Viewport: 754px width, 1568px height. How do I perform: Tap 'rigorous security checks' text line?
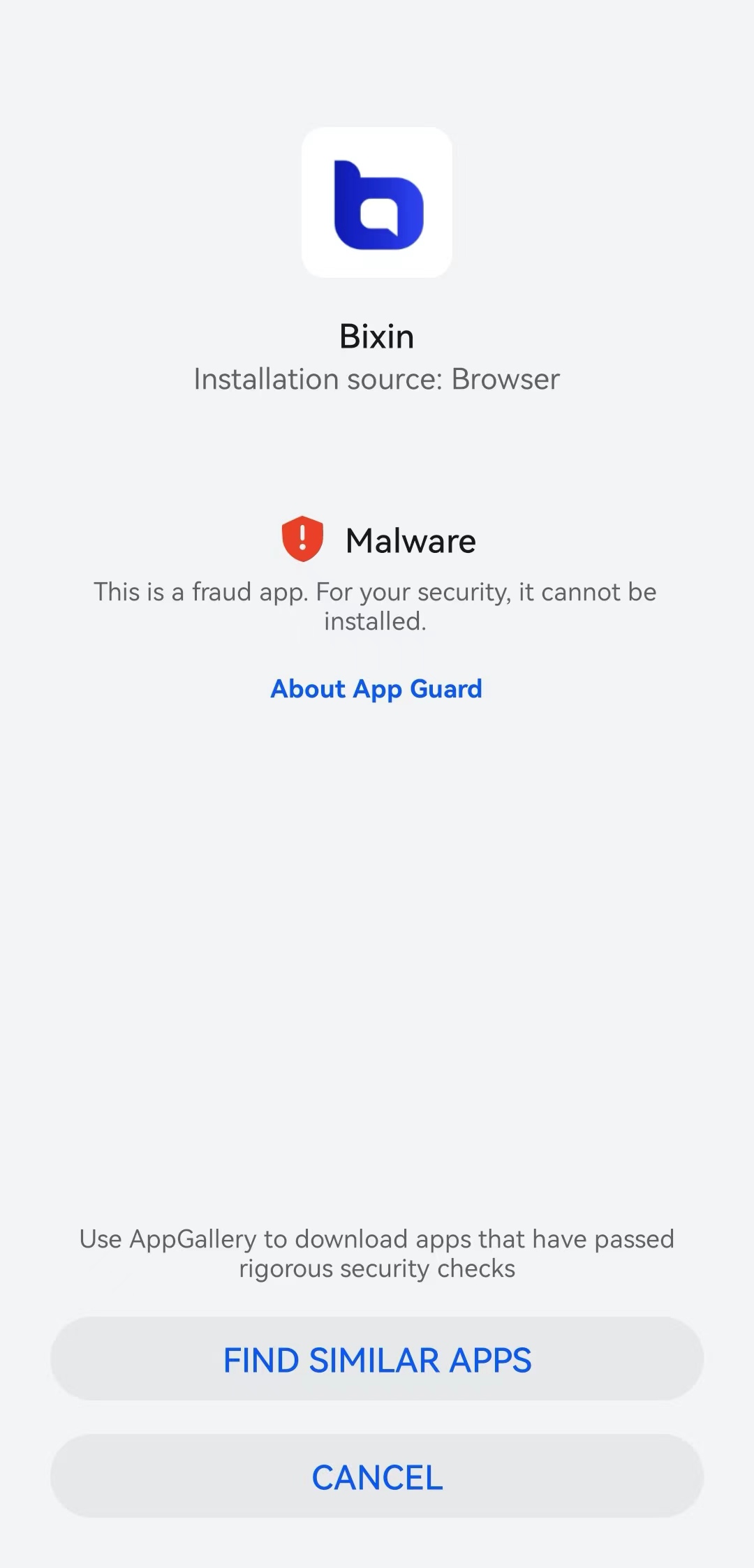[377, 1269]
